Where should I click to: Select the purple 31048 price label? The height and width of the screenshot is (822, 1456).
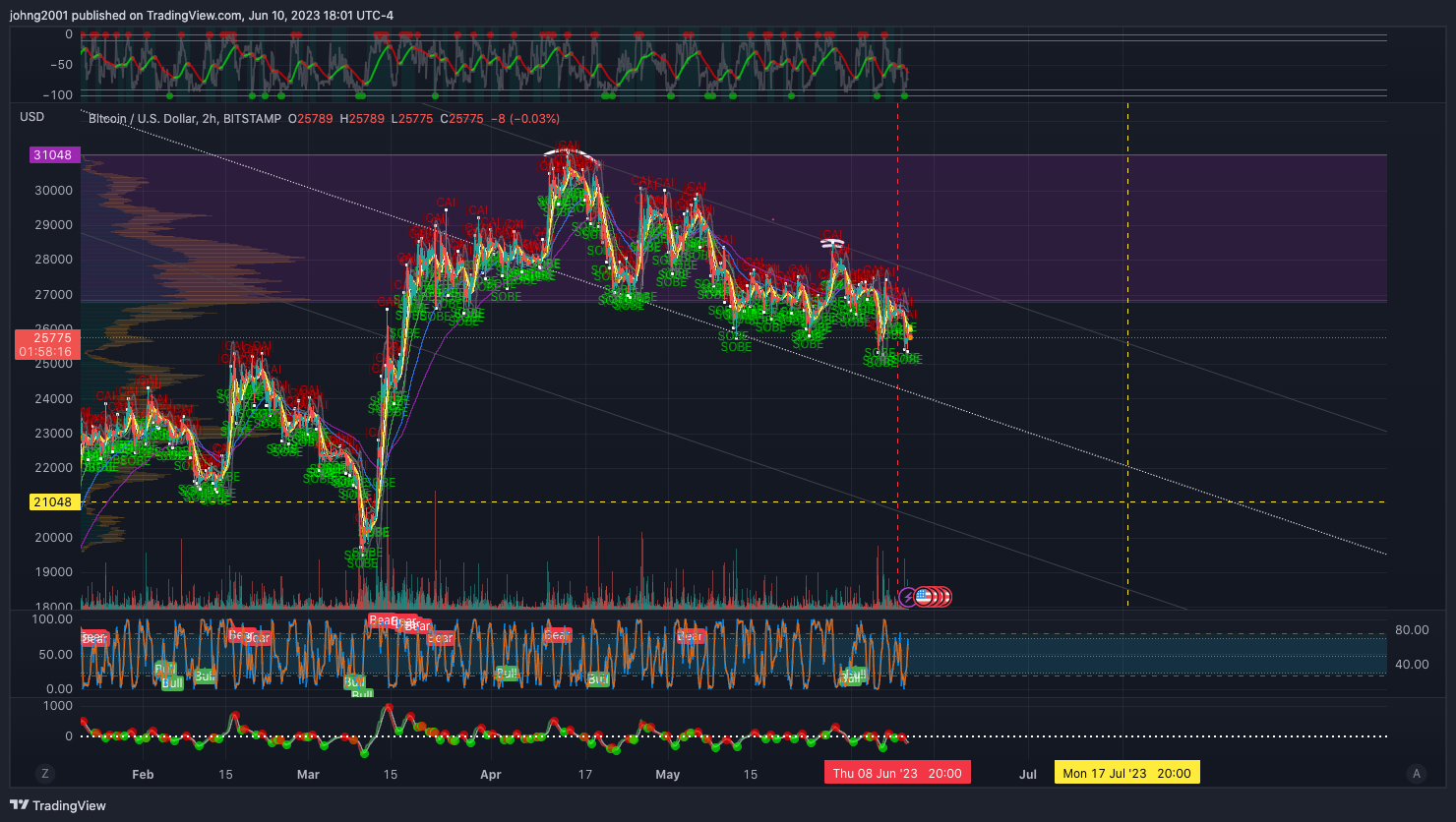53,155
